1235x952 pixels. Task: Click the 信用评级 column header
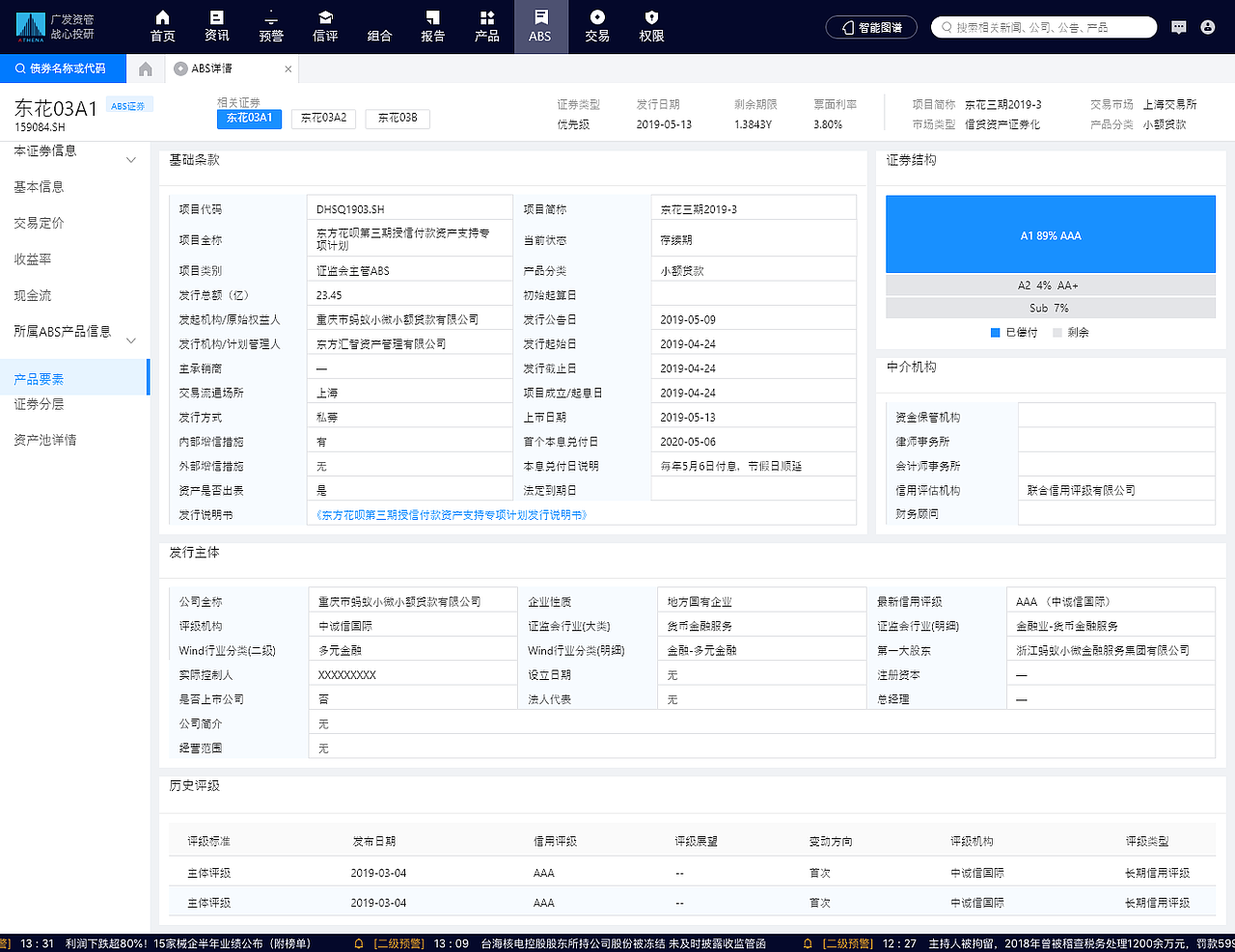coord(556,842)
